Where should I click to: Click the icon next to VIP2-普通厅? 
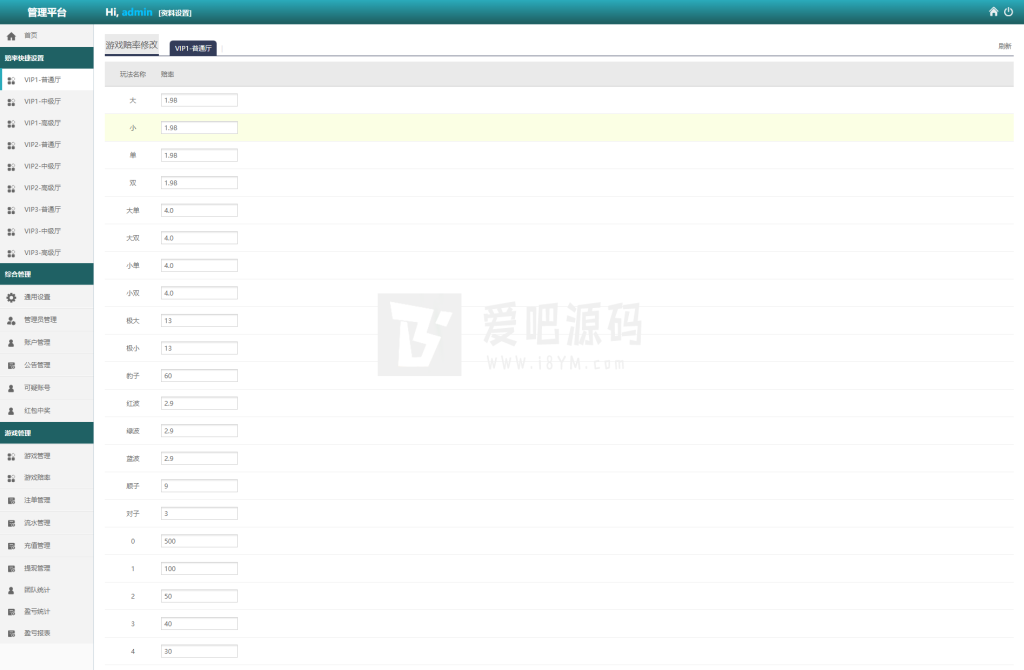click(11, 145)
